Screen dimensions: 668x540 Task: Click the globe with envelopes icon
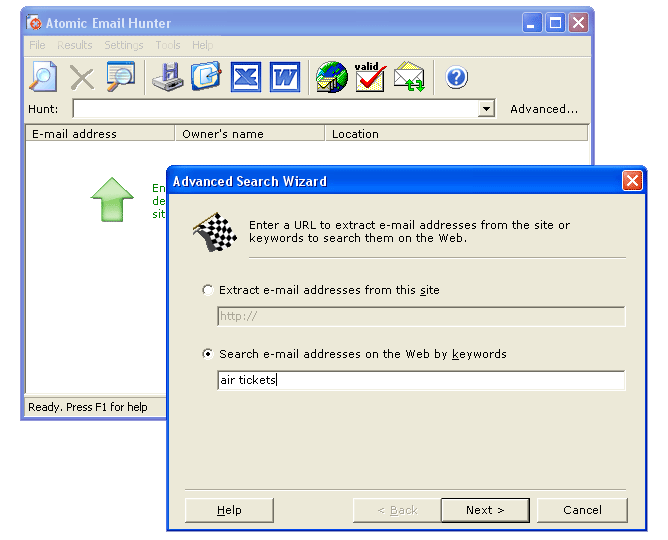click(x=331, y=77)
